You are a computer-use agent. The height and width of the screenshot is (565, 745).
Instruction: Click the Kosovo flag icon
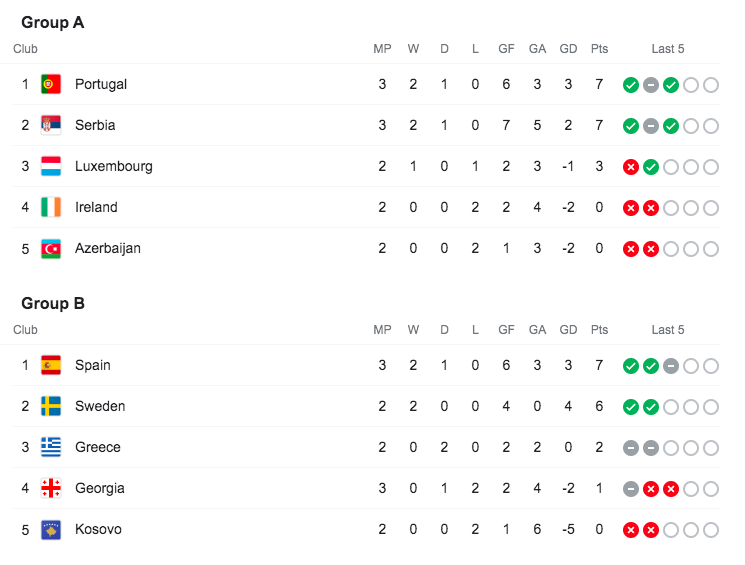[51, 529]
